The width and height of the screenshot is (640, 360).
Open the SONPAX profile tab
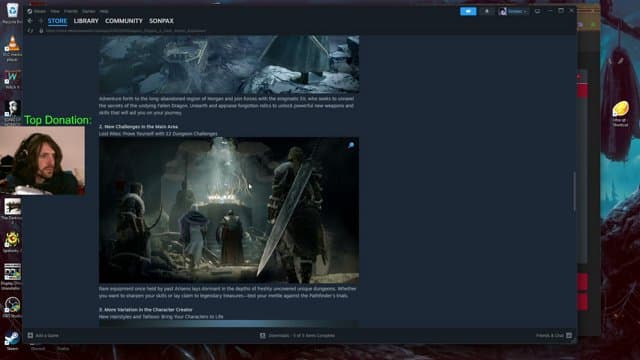(x=161, y=21)
